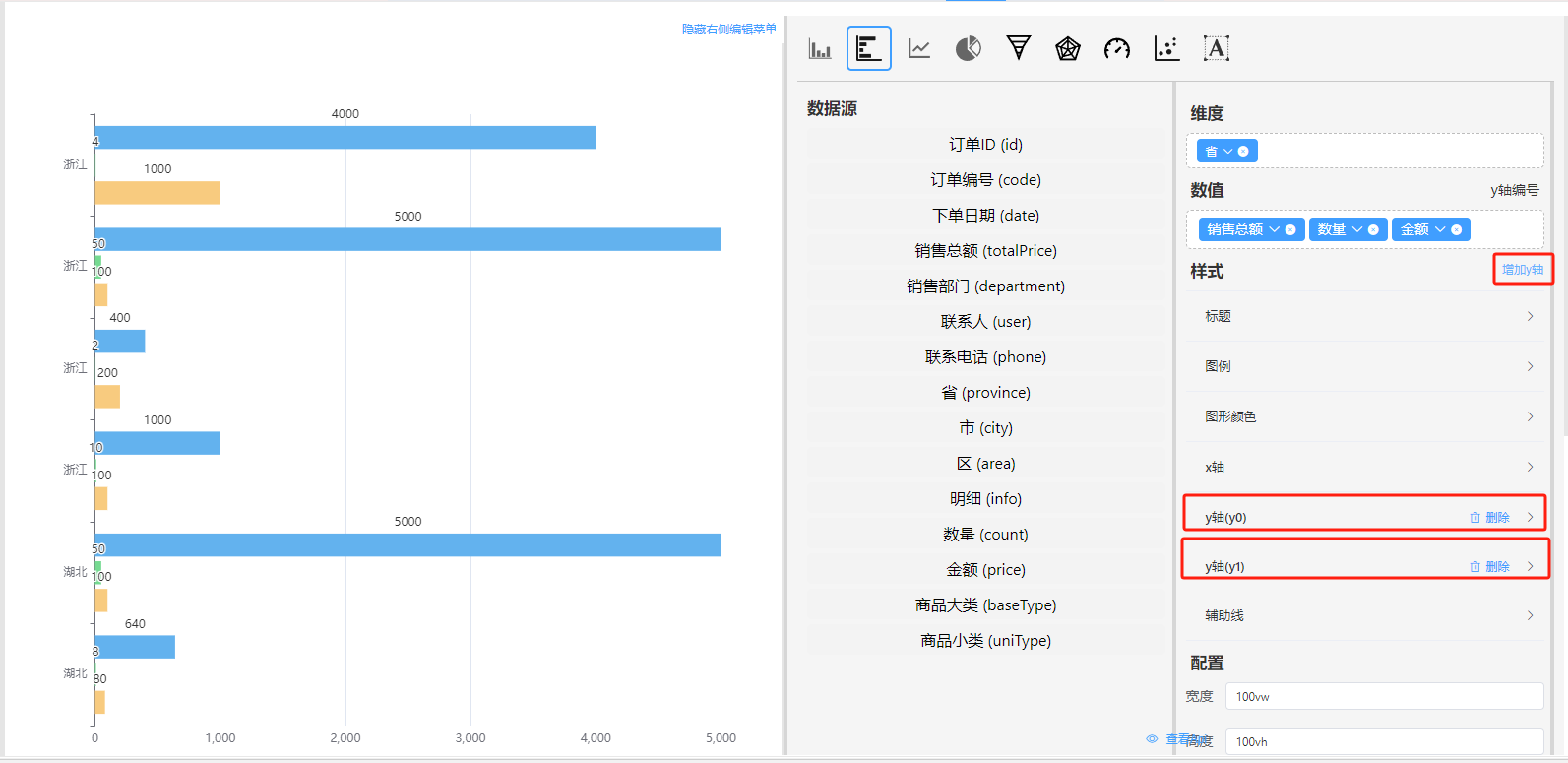Select the gauge chart icon
Viewport: 1568px width, 763px height.
click(1117, 48)
